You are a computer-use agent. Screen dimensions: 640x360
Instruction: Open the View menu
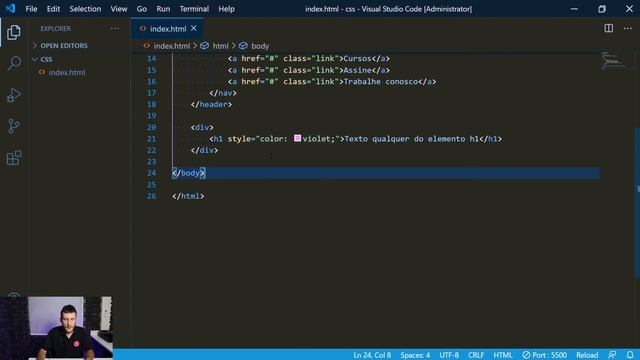tap(119, 9)
